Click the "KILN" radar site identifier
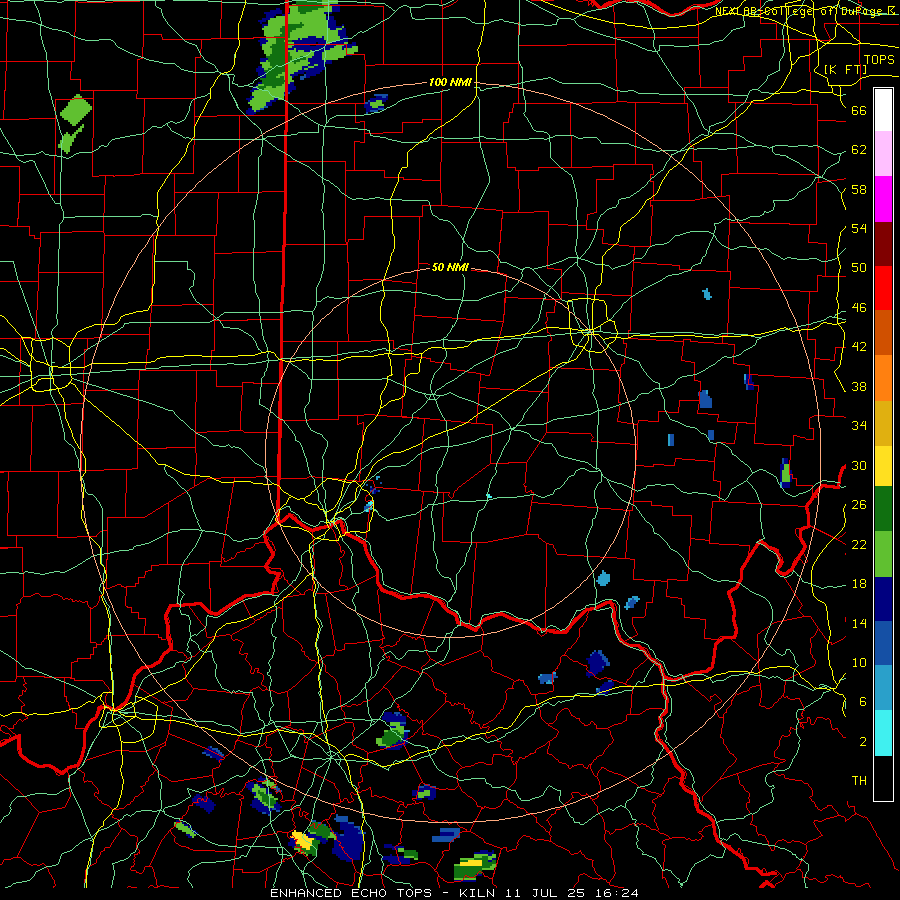The width and height of the screenshot is (900, 900). [479, 893]
